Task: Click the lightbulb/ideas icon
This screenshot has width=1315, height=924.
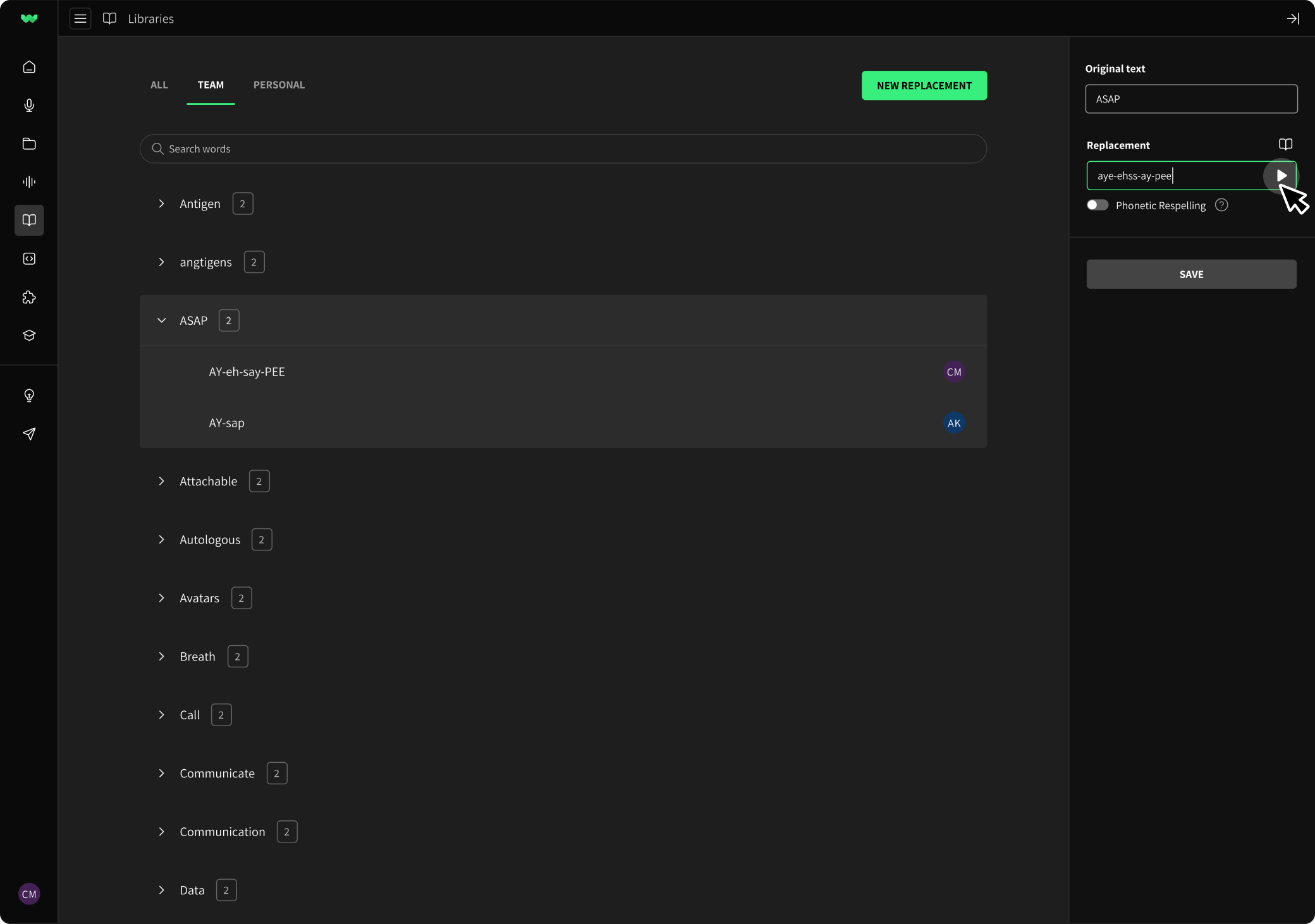Action: coord(29,395)
